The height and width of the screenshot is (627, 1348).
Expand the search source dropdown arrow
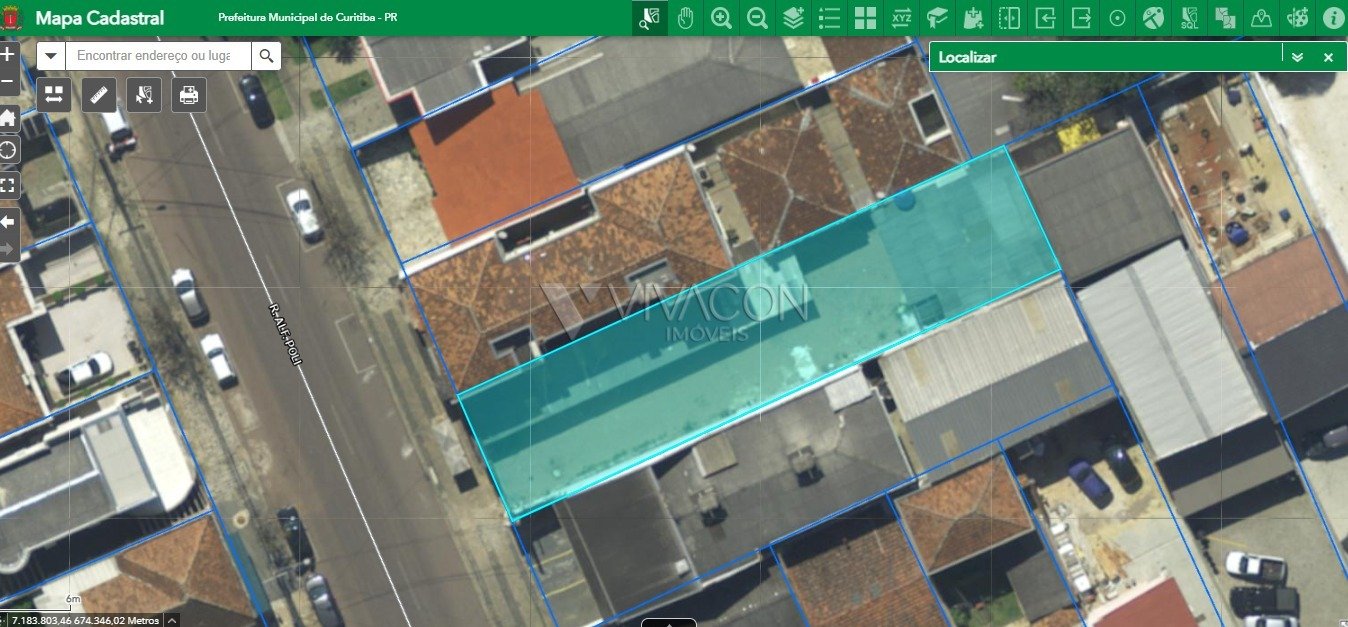(51, 56)
